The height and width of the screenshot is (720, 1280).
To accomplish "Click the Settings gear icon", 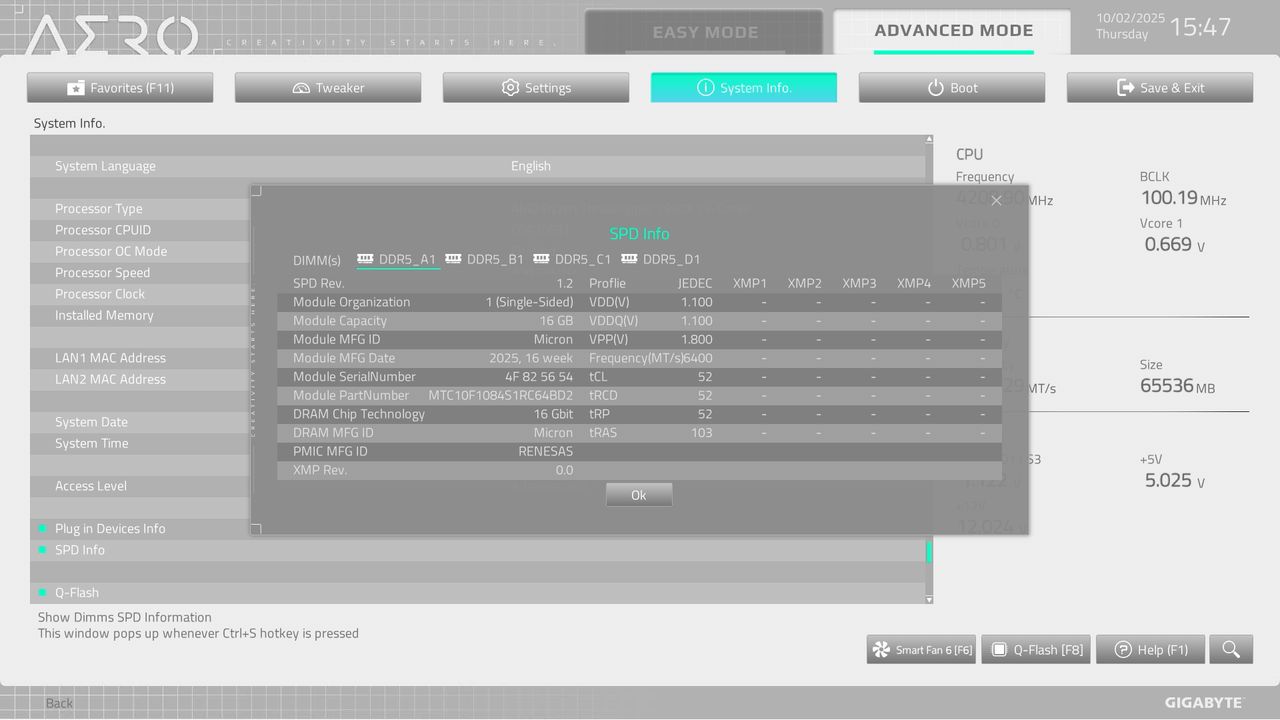I will coord(512,87).
